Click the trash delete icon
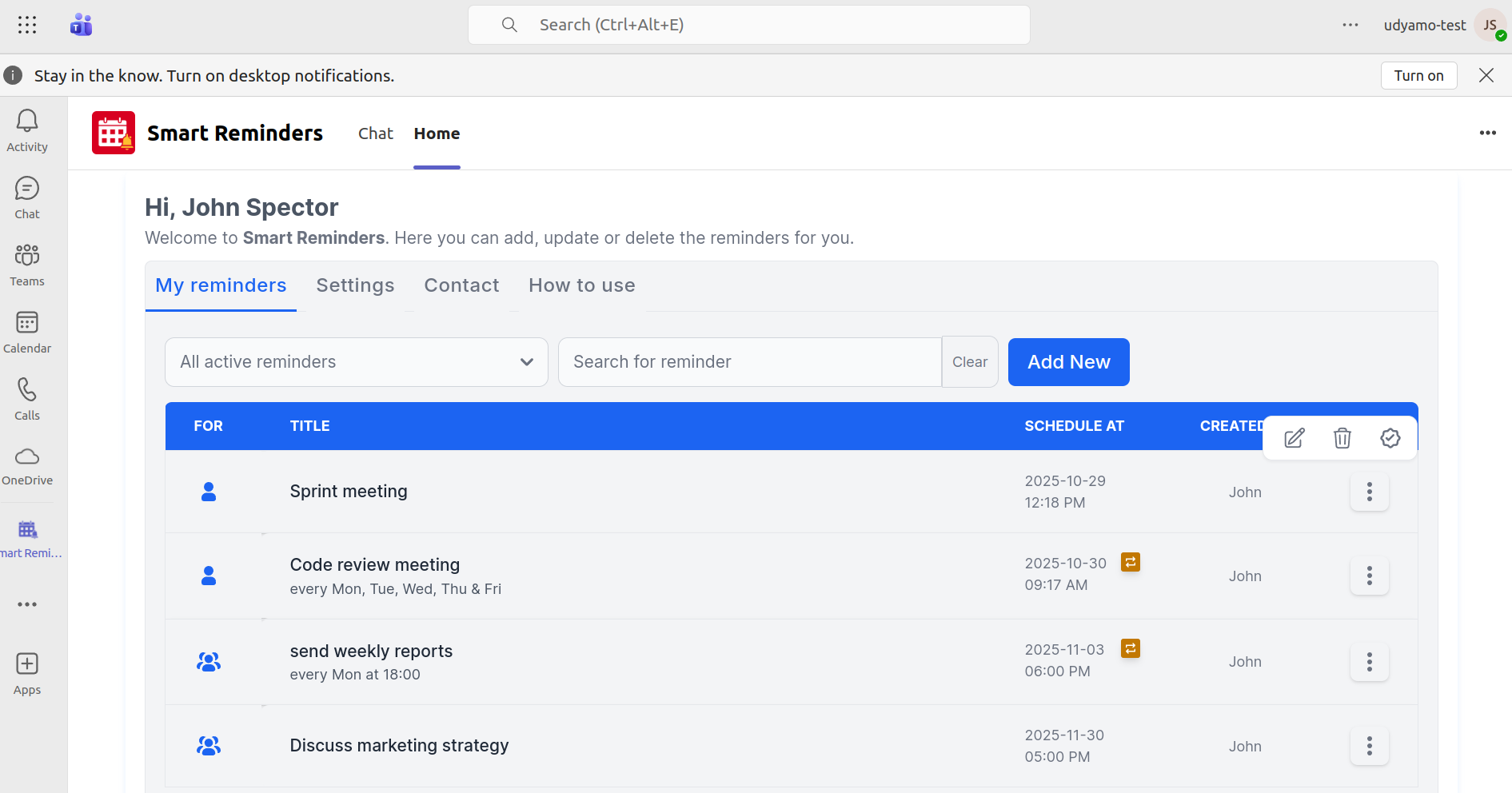1512x793 pixels. pyautogui.click(x=1342, y=438)
